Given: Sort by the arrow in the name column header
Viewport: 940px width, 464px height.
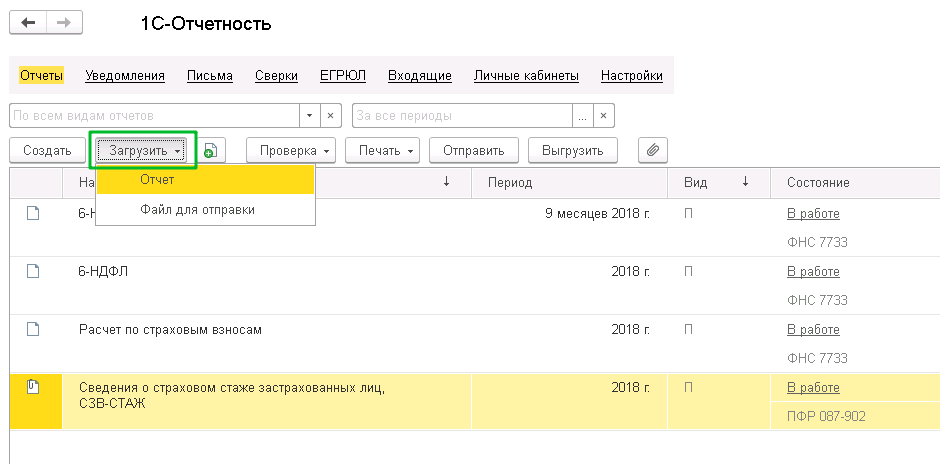Looking at the screenshot, I should click(446, 182).
